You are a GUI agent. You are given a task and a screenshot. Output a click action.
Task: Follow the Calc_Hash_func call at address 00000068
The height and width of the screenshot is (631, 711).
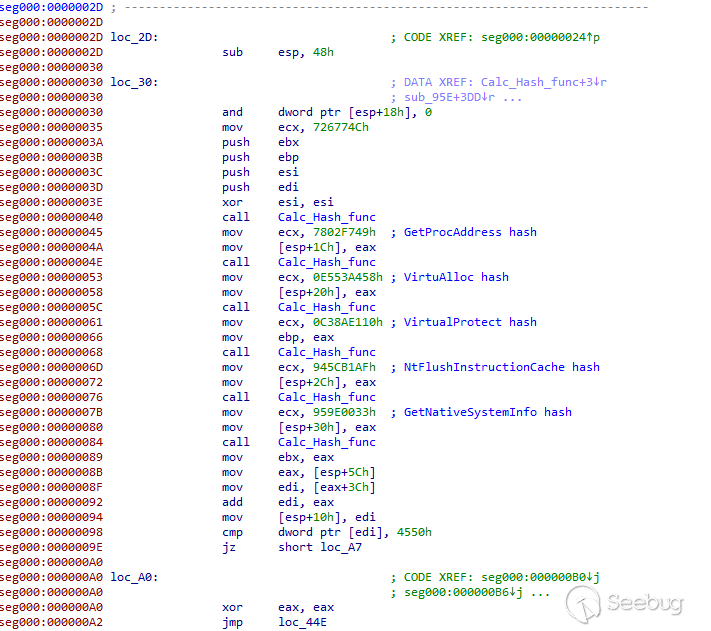326,352
